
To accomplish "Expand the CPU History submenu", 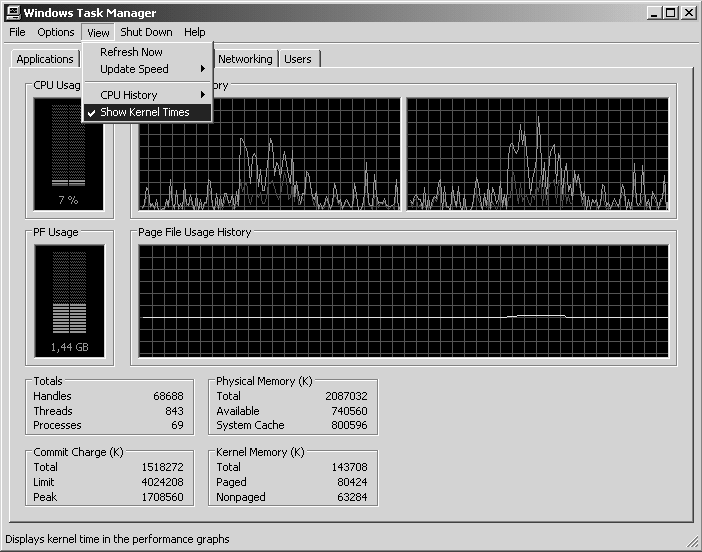I will click(147, 95).
